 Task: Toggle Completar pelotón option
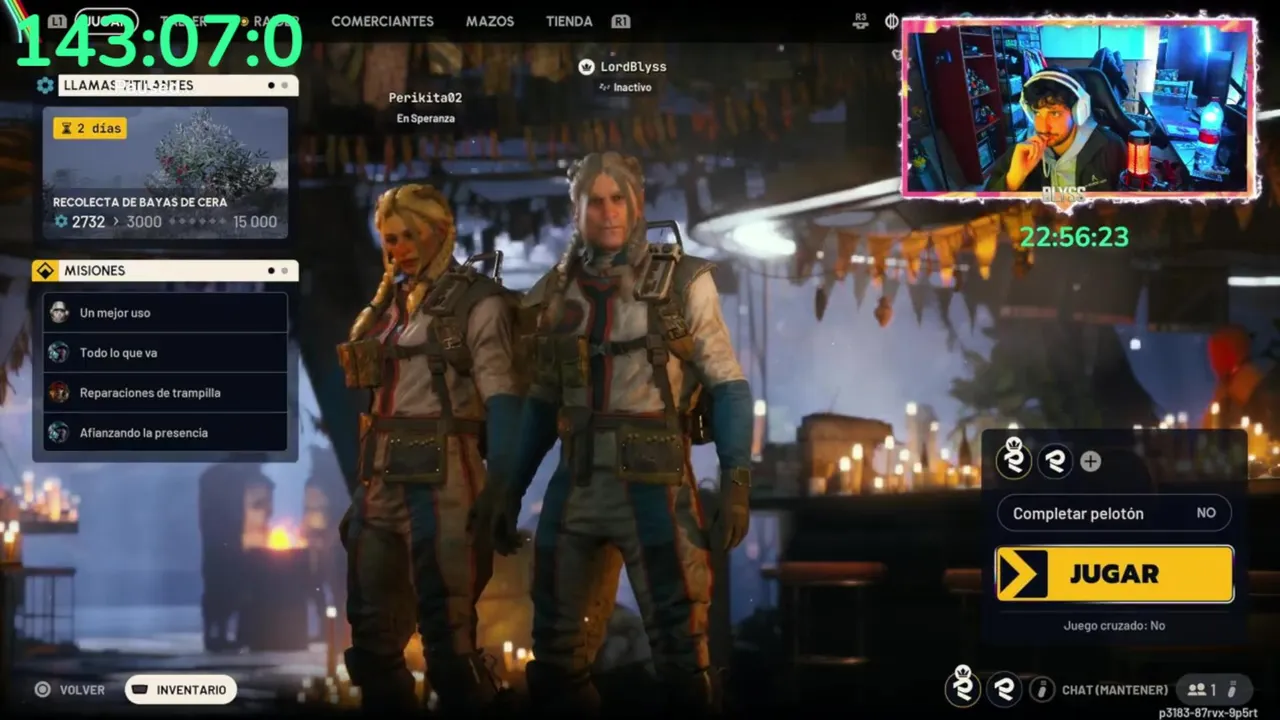click(1114, 513)
